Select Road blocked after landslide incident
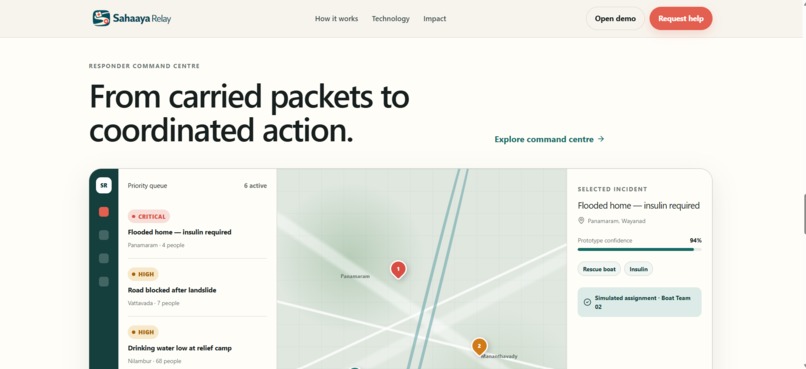Screen dimensions: 806x369 (x=172, y=290)
